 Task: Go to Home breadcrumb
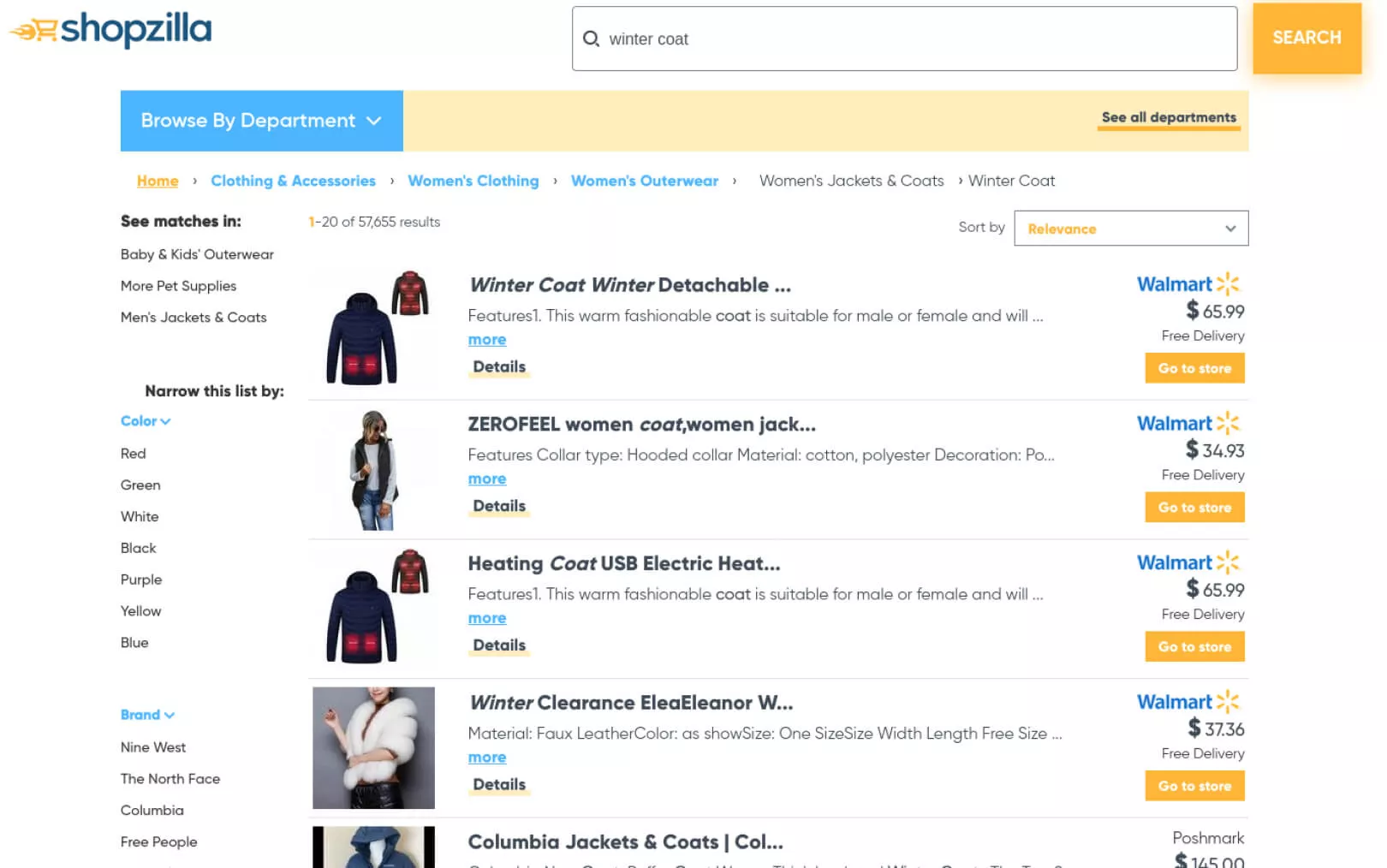pyautogui.click(x=158, y=181)
